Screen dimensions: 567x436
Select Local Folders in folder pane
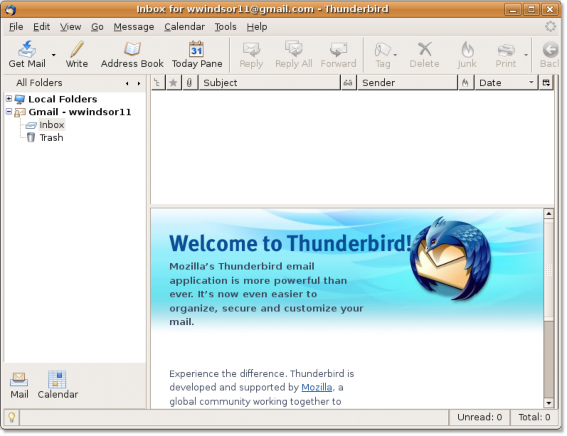[63, 99]
